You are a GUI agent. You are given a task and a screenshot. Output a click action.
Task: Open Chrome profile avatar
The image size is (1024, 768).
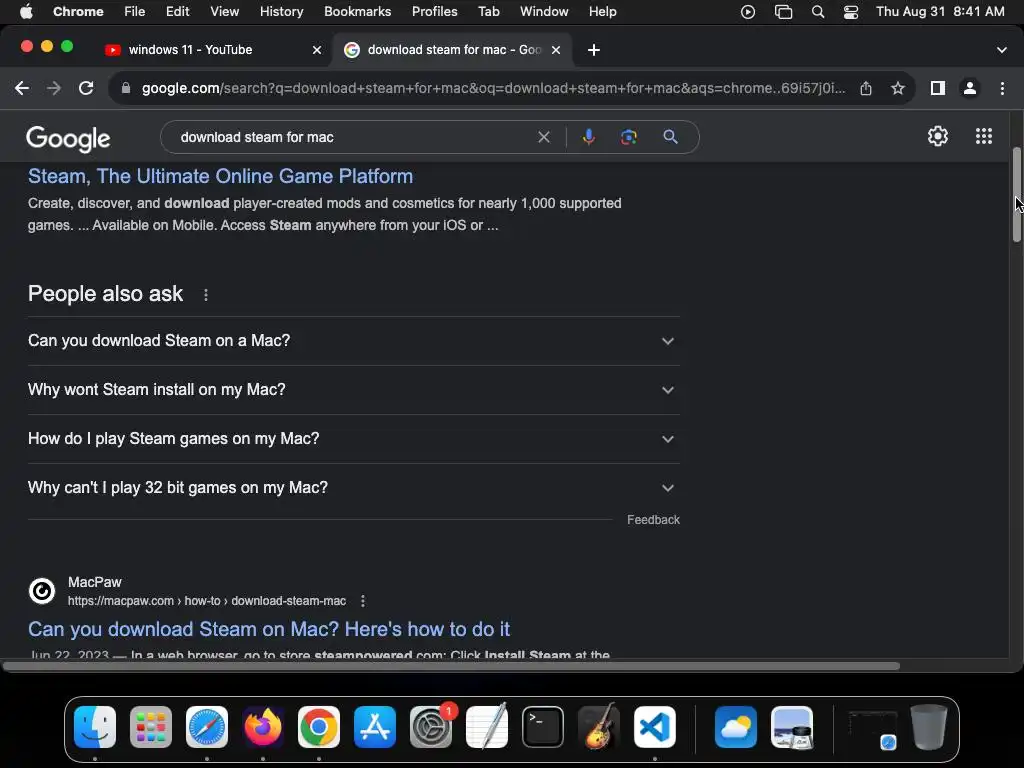(970, 88)
